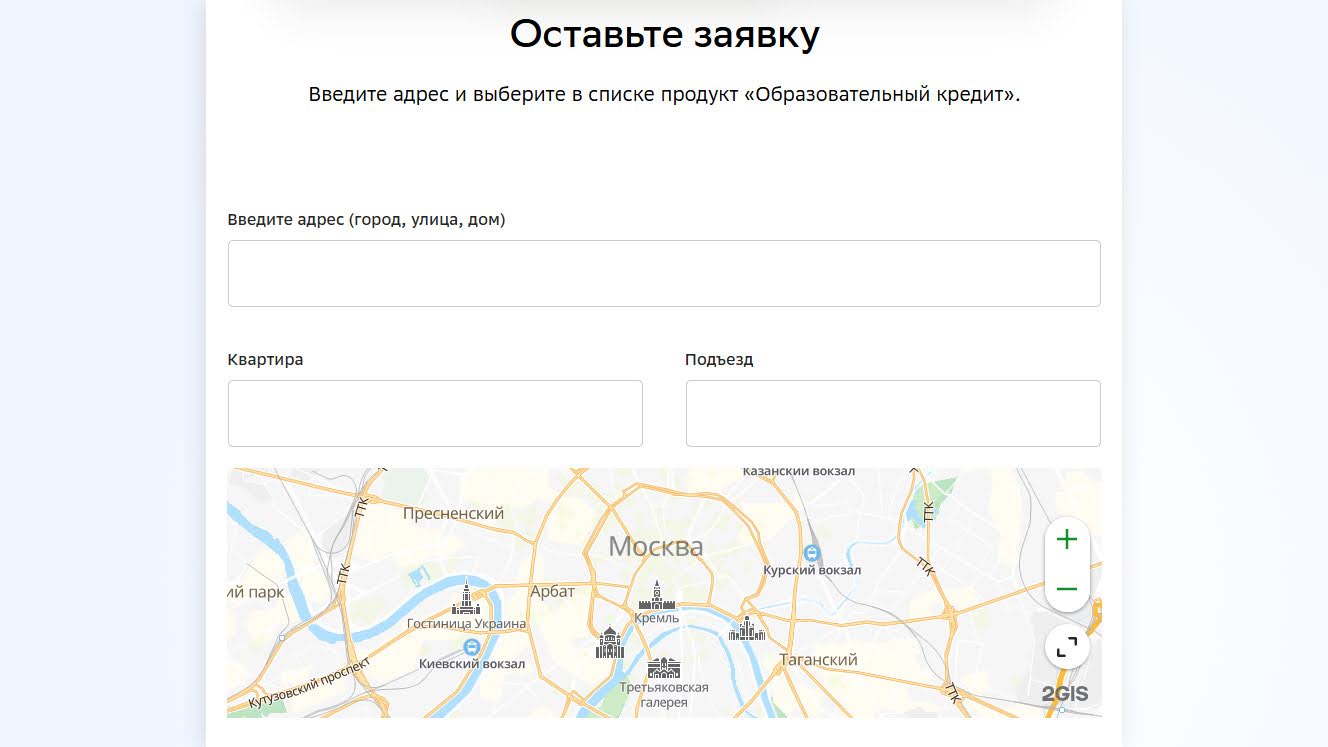Click the skyscraper icon above Таганский
The width and height of the screenshot is (1328, 747).
pyautogui.click(x=747, y=629)
